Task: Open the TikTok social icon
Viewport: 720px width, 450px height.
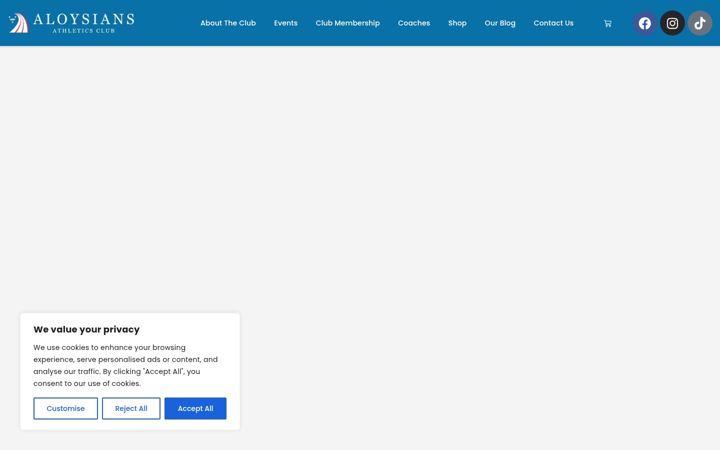Action: coord(700,23)
